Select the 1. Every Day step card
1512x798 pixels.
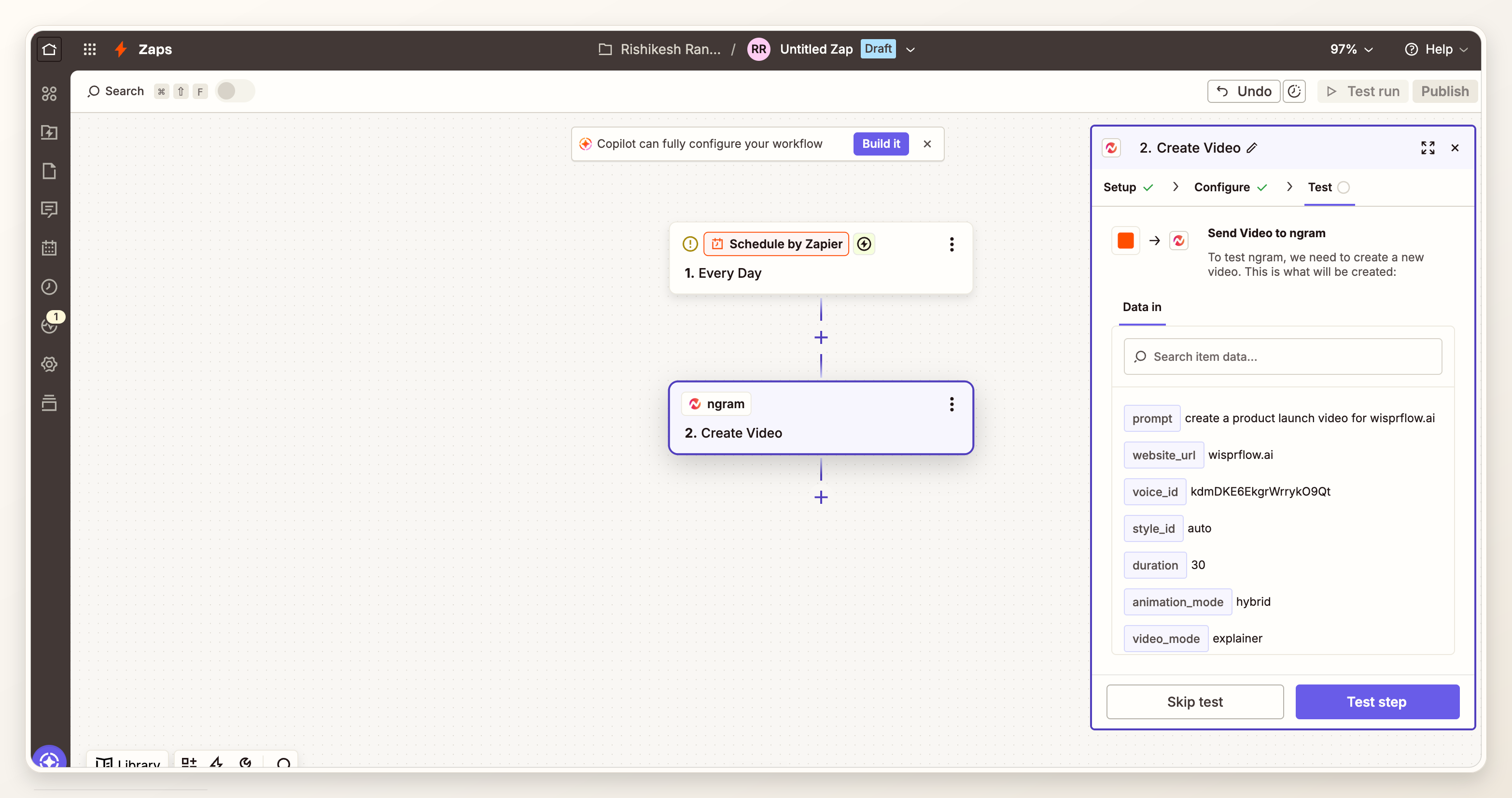pos(821,258)
